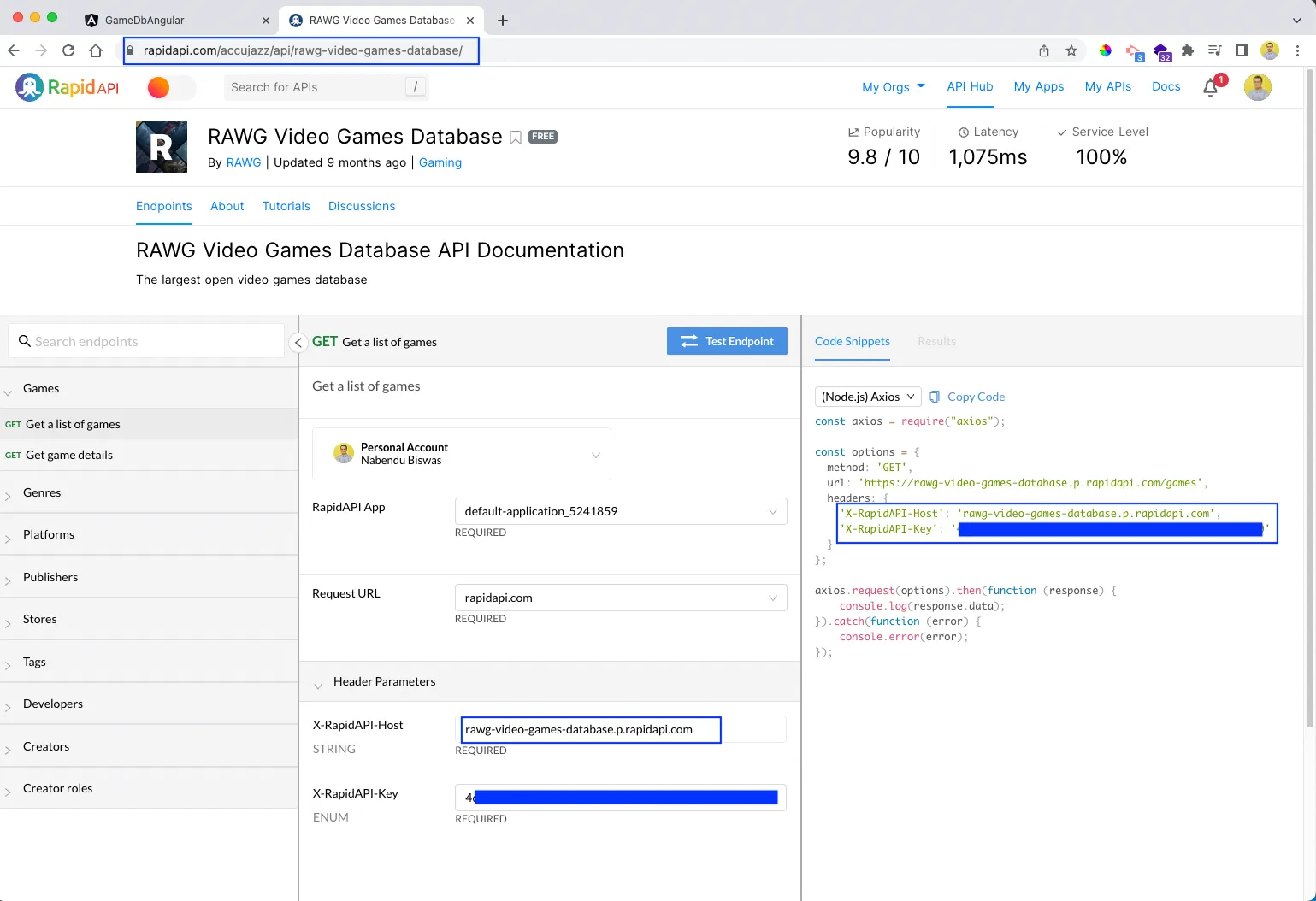Open a new browser tab
This screenshot has height=901, width=1316.
(503, 21)
